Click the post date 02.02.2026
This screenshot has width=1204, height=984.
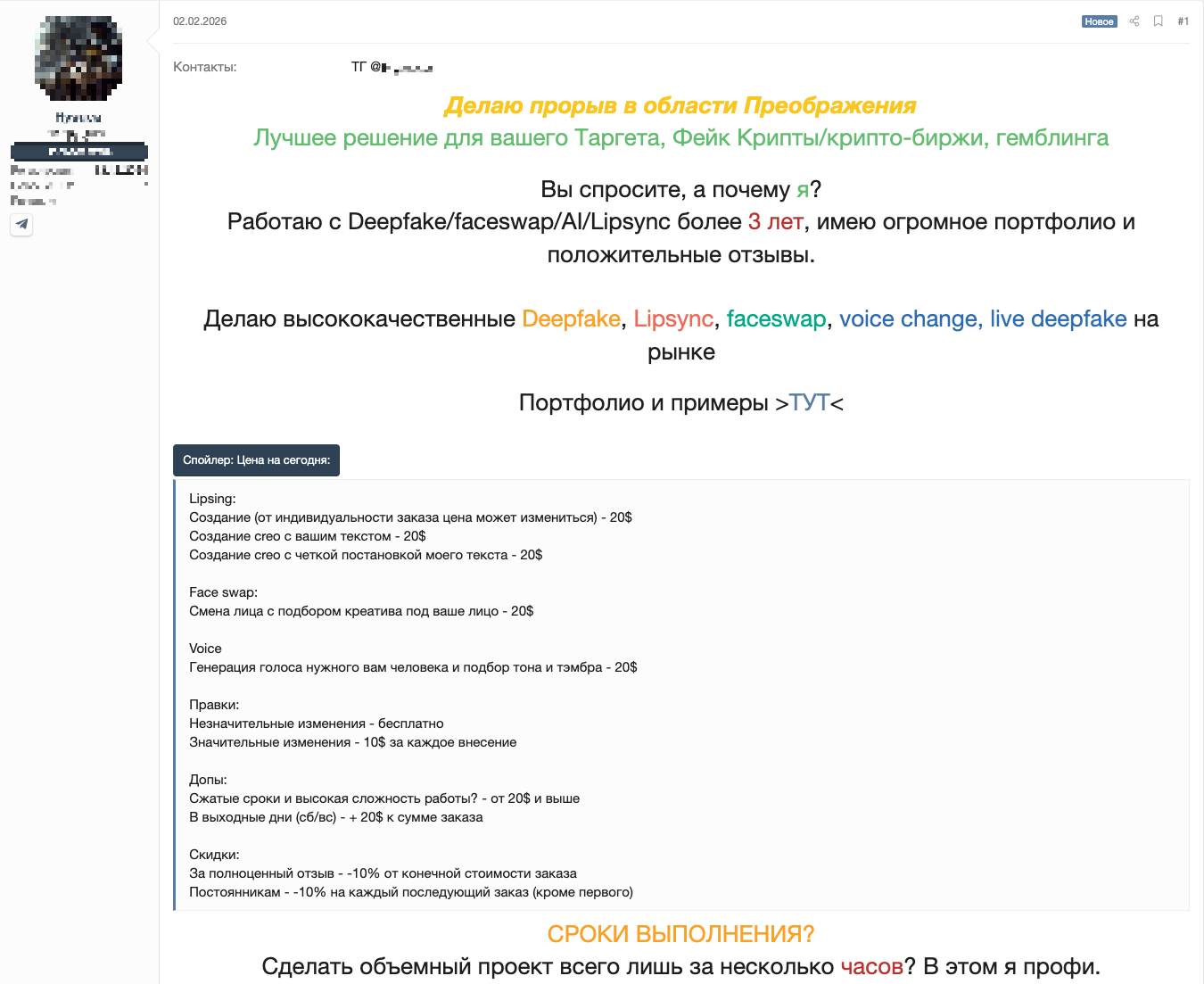coord(200,21)
